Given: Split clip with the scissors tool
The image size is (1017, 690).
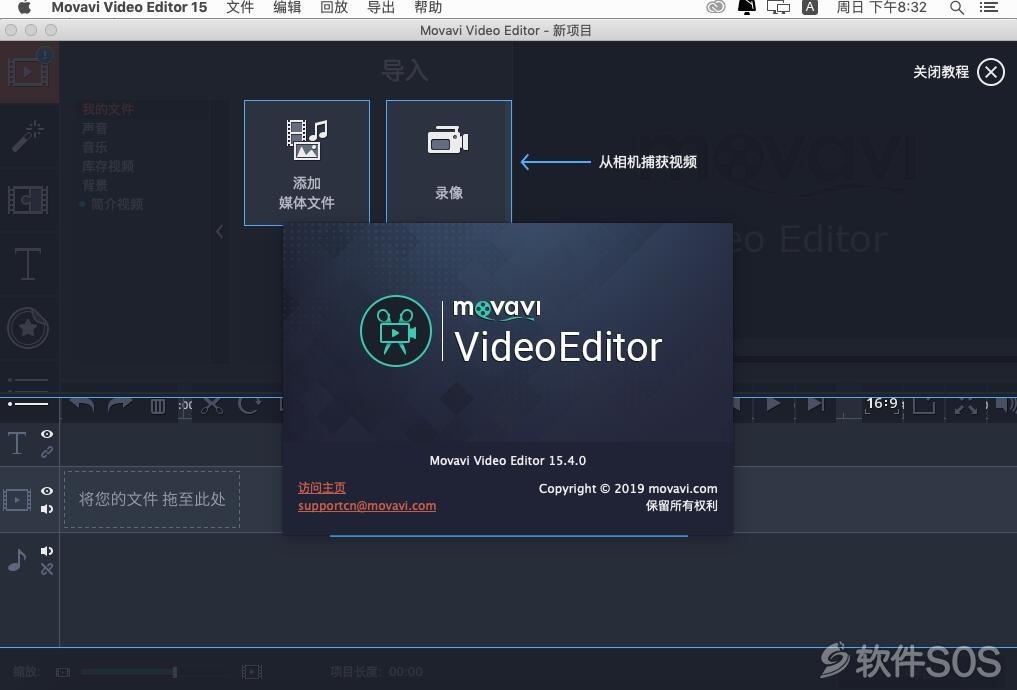Looking at the screenshot, I should pyautogui.click(x=212, y=406).
